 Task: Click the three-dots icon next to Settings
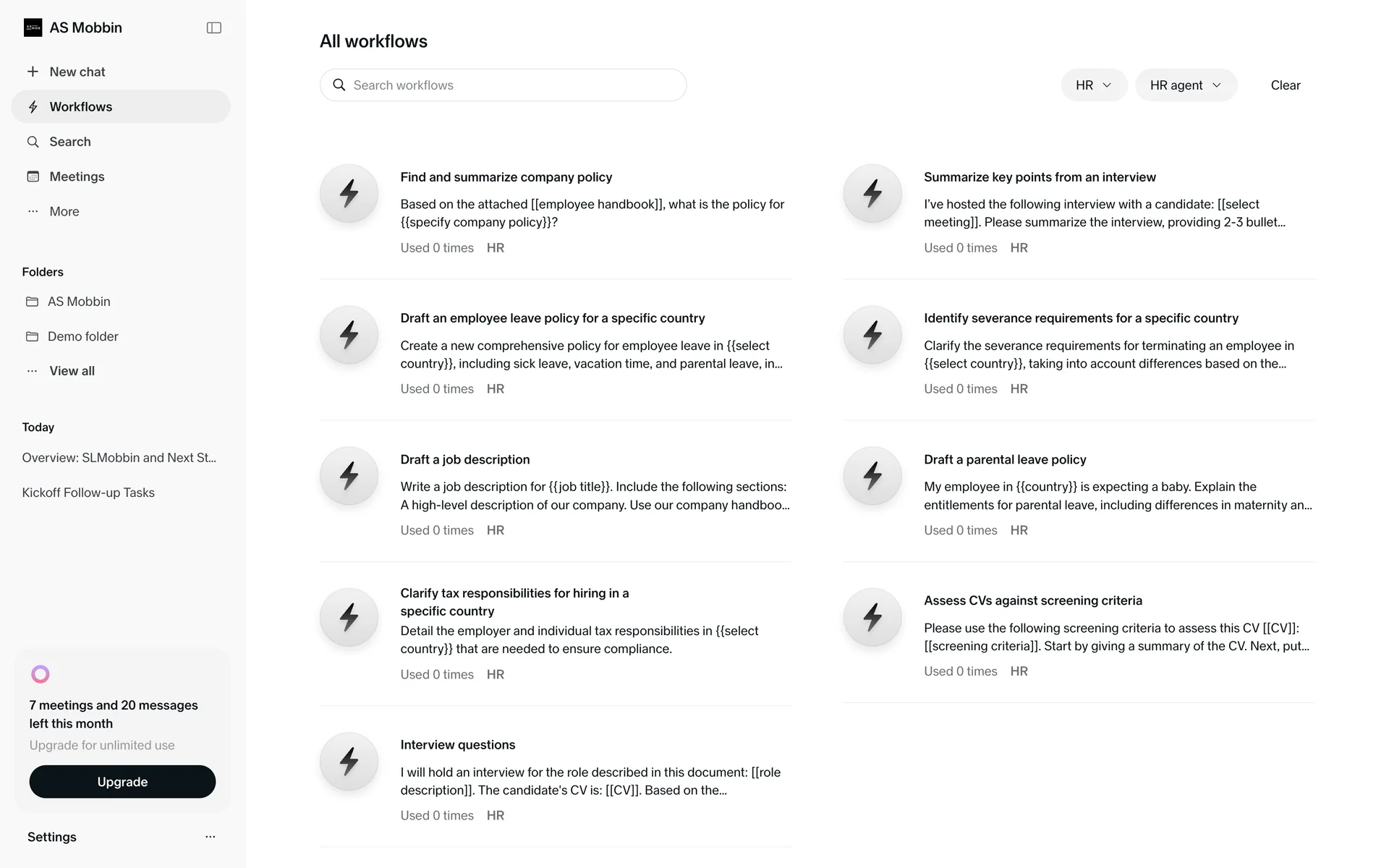coord(210,837)
